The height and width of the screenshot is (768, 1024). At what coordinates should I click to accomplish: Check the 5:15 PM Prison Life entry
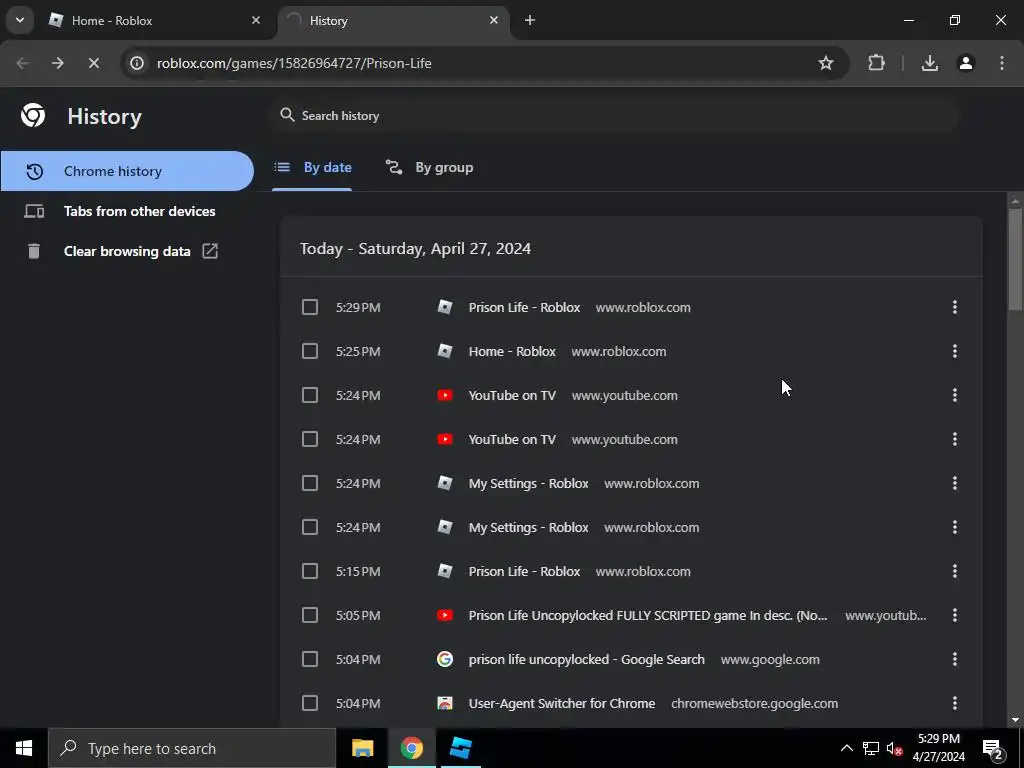310,571
